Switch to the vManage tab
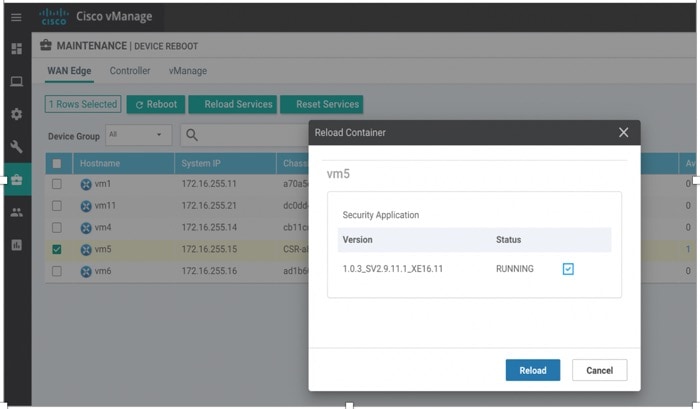This screenshot has height=409, width=700. (x=188, y=71)
